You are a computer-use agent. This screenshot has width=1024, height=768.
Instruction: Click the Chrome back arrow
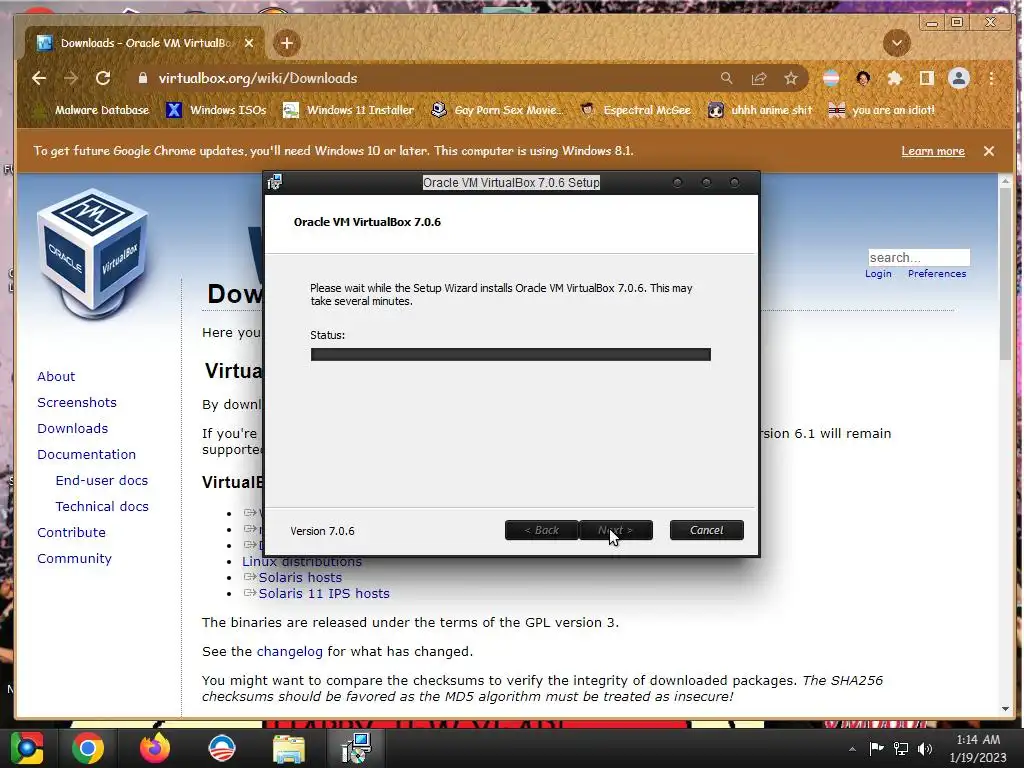pyautogui.click(x=39, y=78)
